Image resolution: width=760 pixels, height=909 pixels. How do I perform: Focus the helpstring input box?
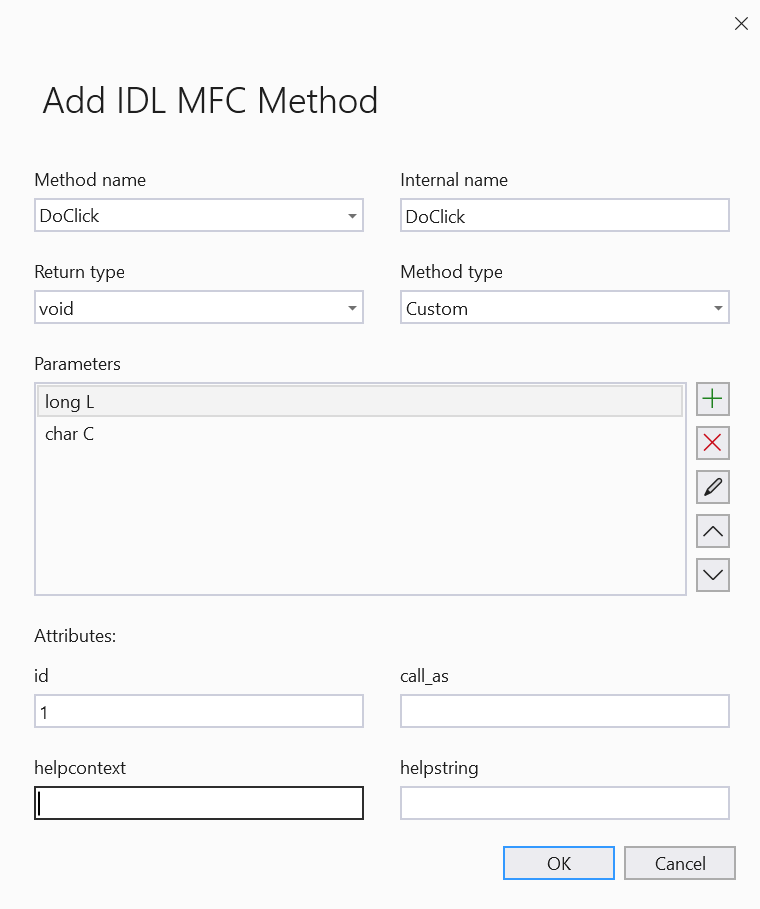[x=564, y=802]
